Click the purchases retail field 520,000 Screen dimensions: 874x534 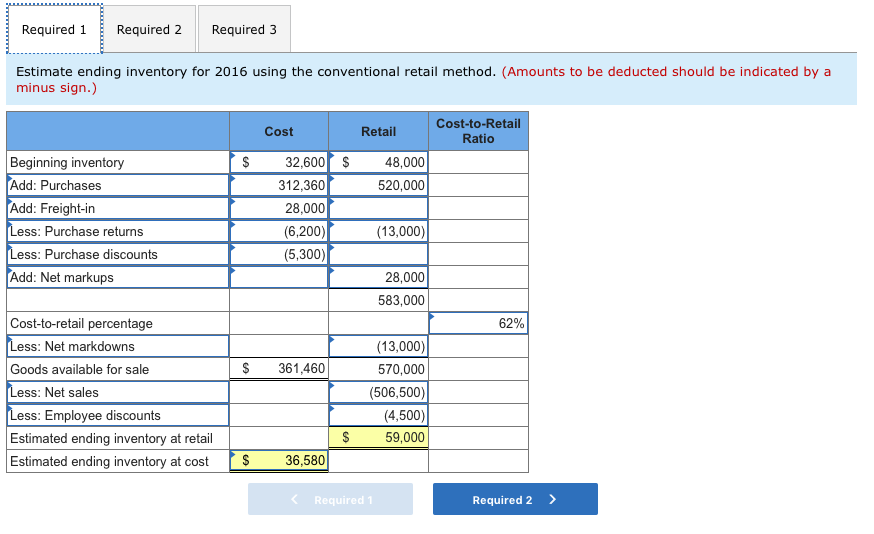[x=378, y=185]
